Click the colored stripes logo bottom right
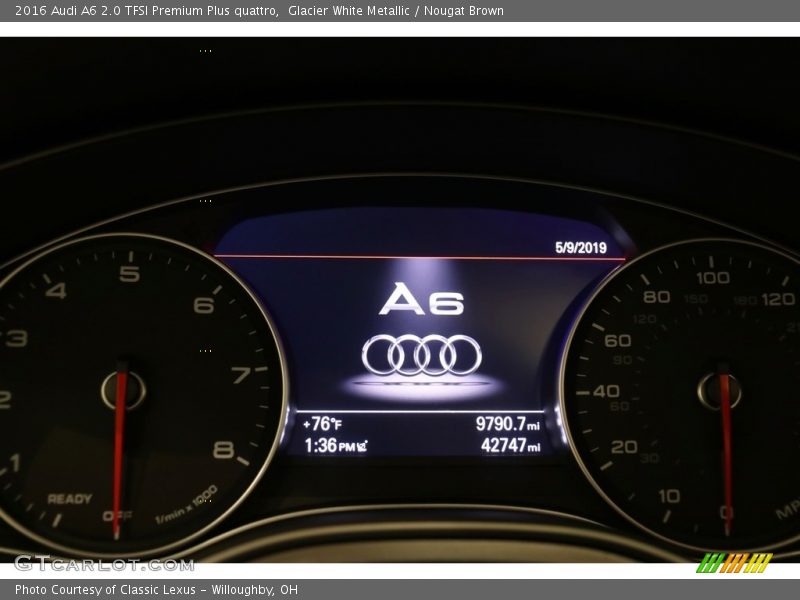The image size is (800, 600). click(734, 563)
